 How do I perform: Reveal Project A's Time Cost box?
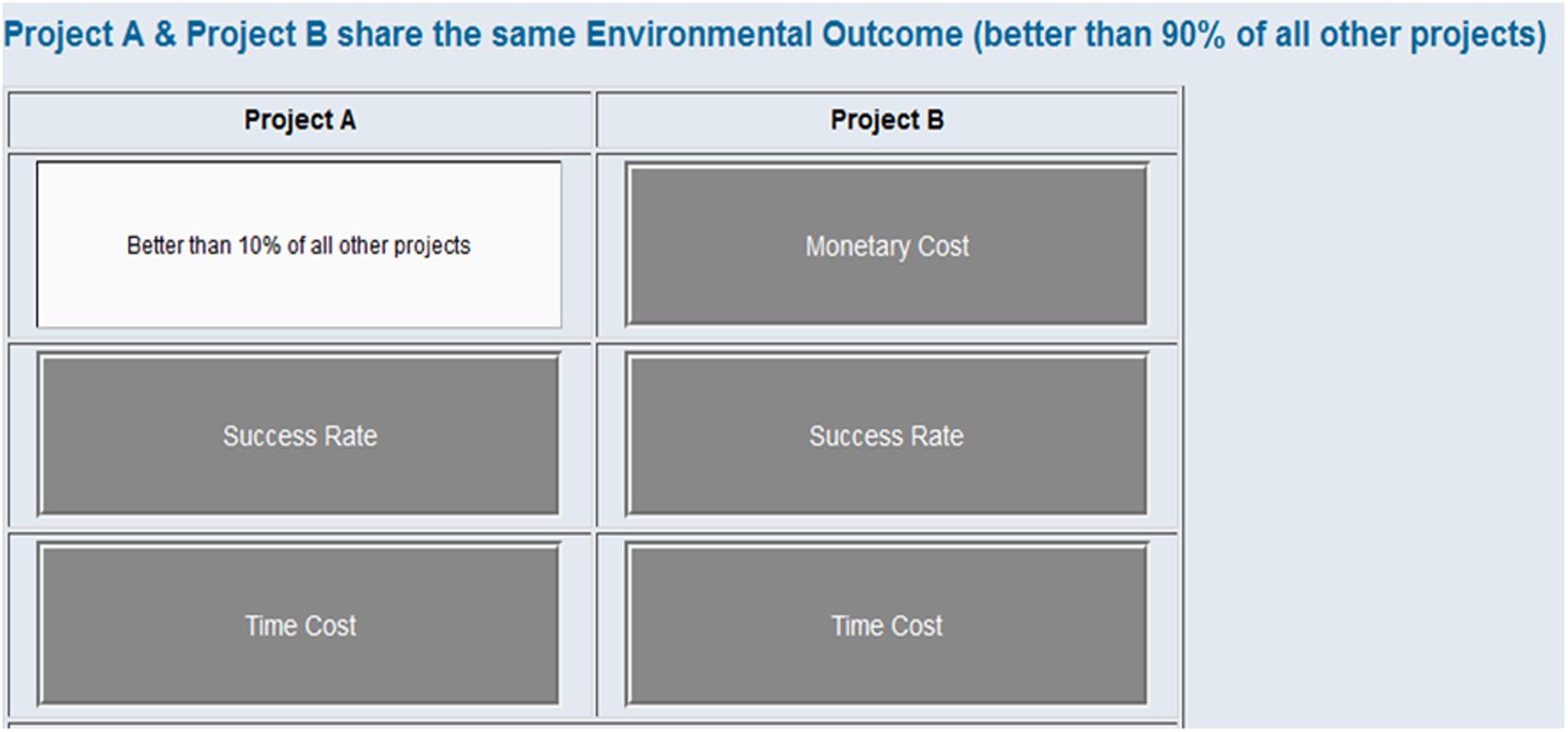[299, 624]
